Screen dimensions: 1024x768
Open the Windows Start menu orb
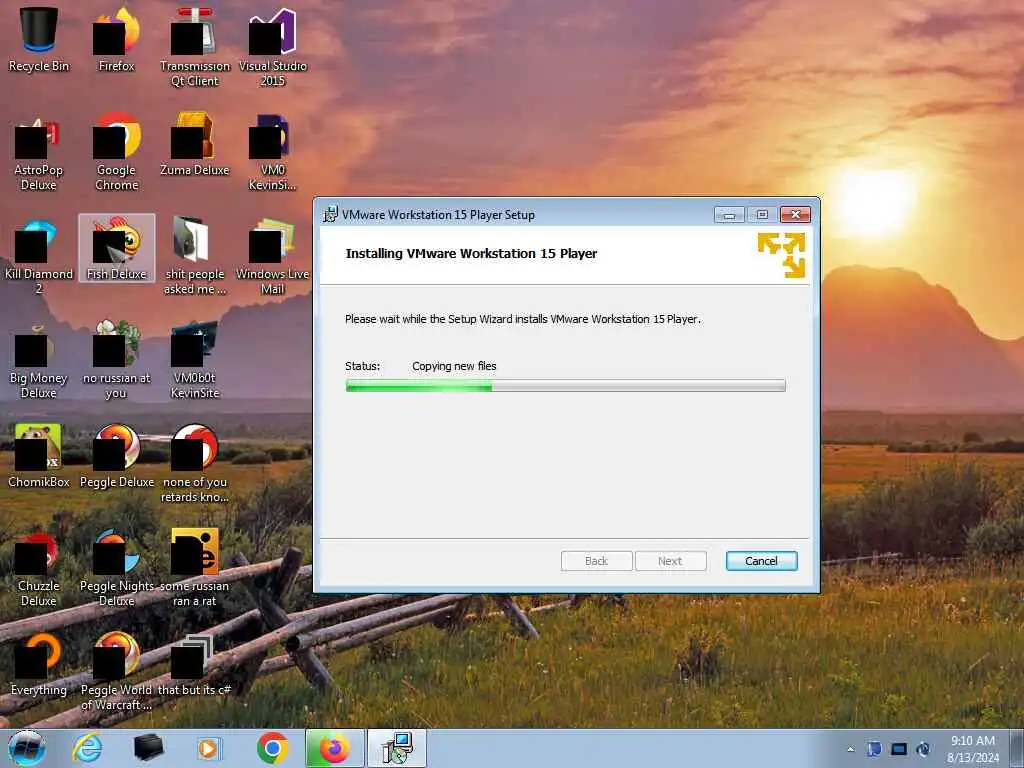[27, 748]
